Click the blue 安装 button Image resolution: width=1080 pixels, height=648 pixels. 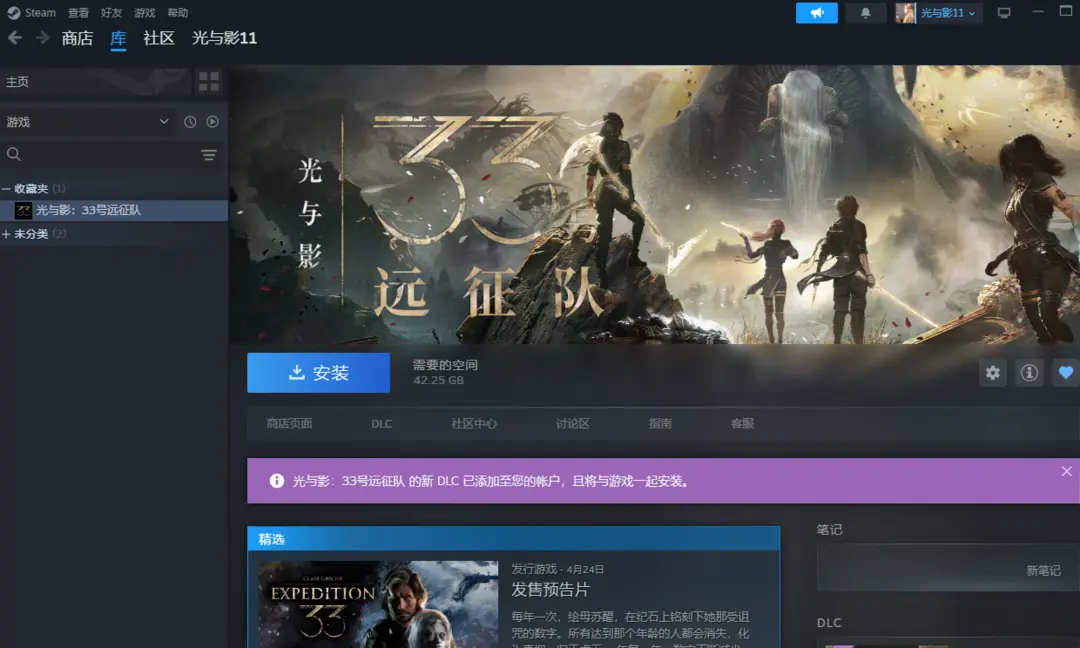point(318,373)
